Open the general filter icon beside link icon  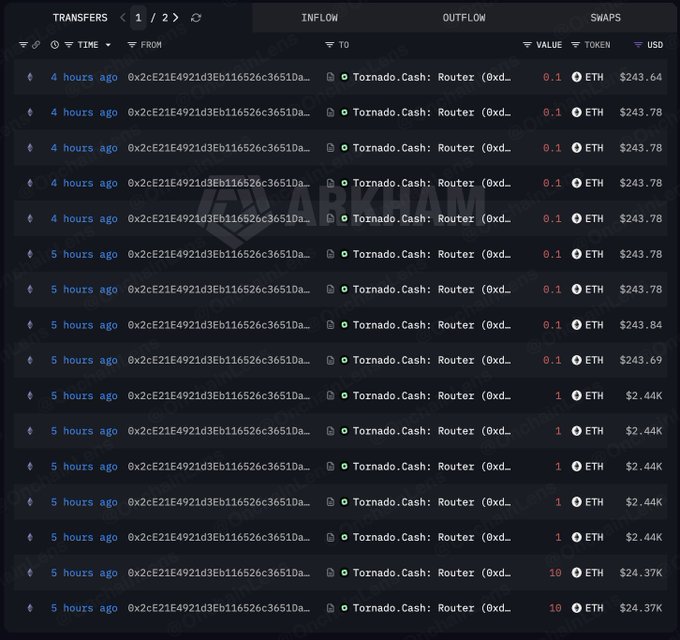(23, 45)
